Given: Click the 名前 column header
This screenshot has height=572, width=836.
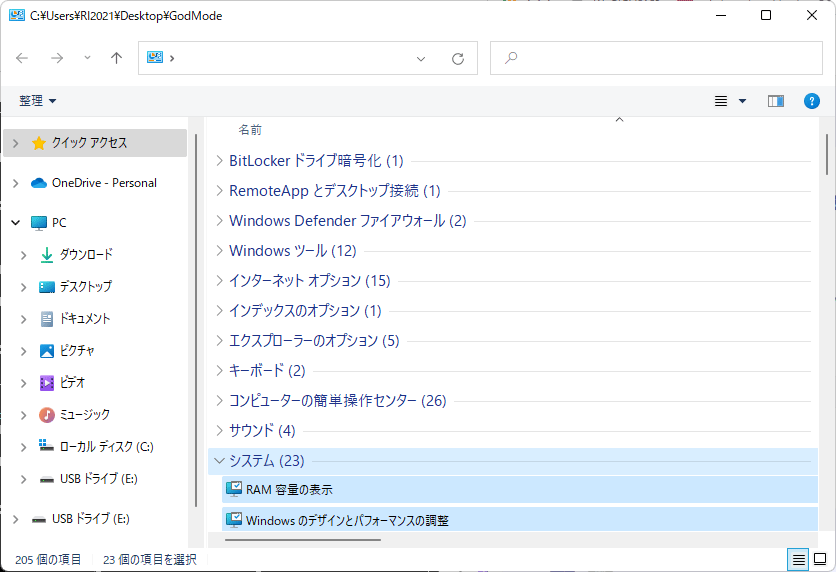Looking at the screenshot, I should point(250,130).
